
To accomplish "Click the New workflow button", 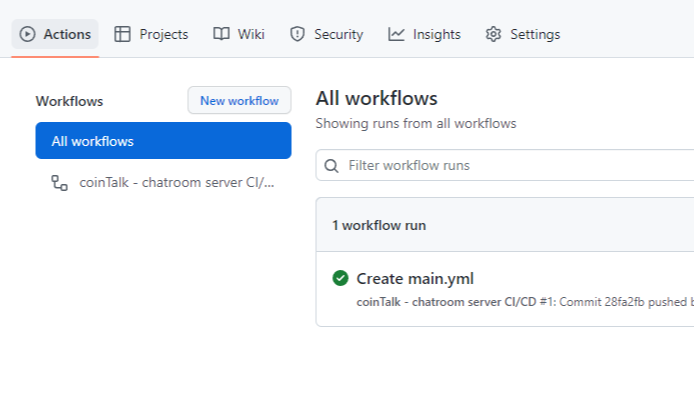I will pyautogui.click(x=239, y=100).
